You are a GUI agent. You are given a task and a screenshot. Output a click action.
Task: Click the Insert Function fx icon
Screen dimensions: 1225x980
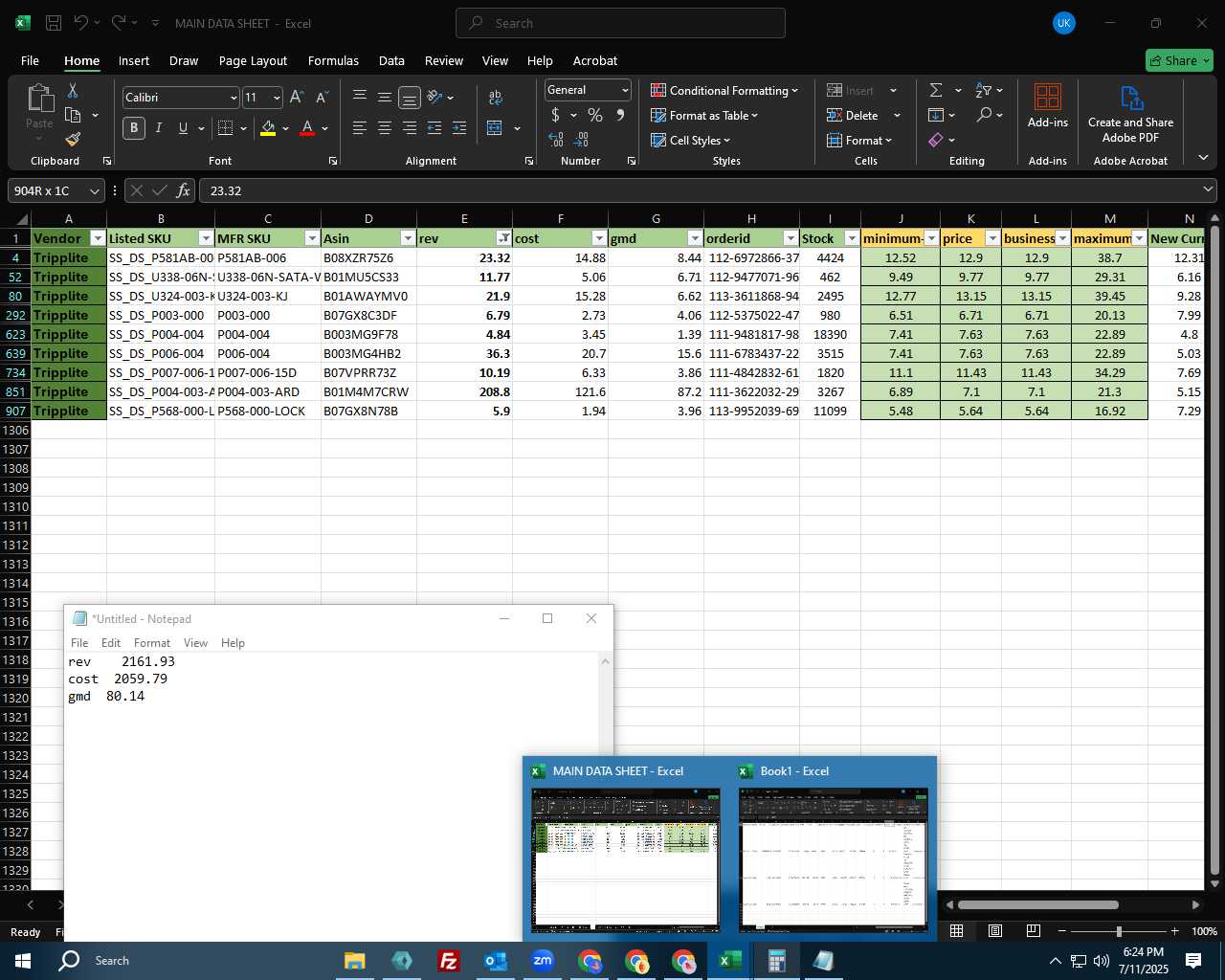[x=183, y=190]
